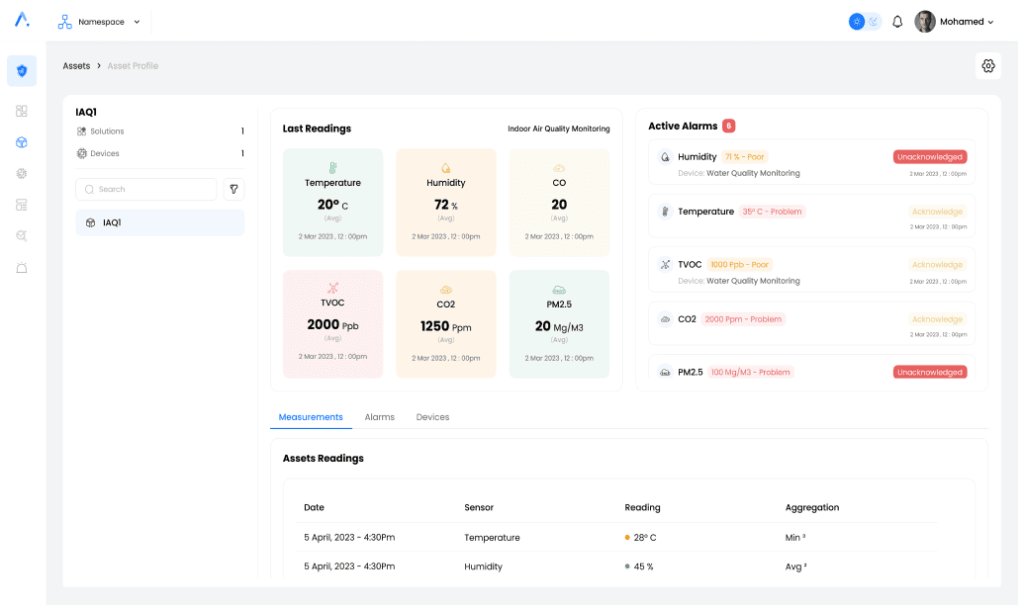Select the Measurements tab

[310, 417]
